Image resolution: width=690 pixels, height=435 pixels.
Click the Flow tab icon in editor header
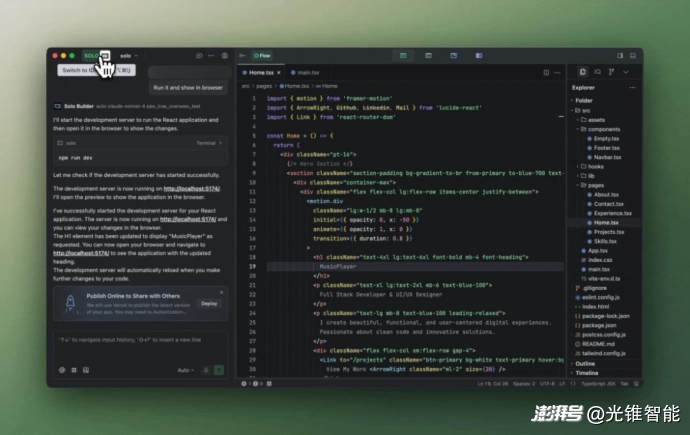tap(261, 56)
